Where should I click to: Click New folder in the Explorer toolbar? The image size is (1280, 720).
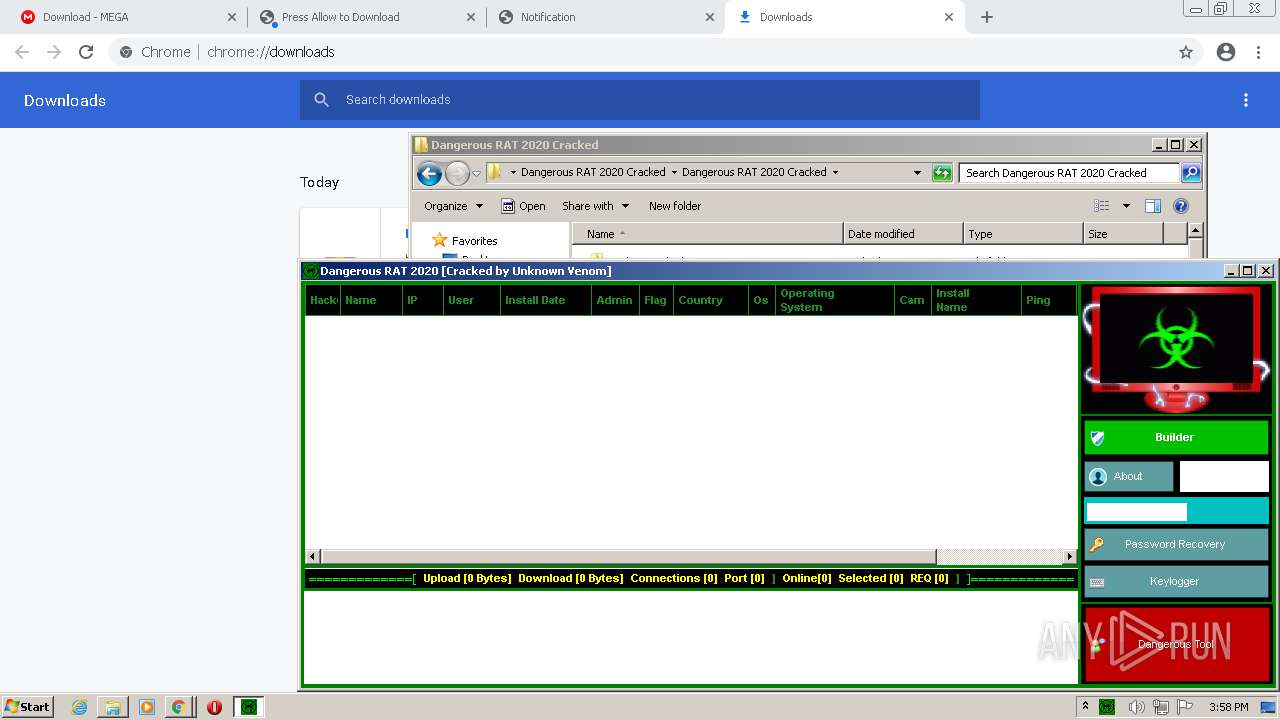point(675,206)
